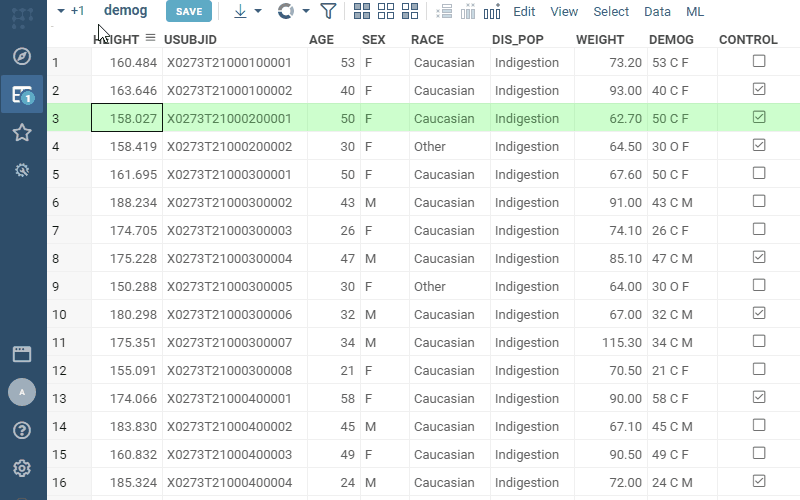Screen dimensions: 800x500
Task: Click the SAVE button
Action: pos(189,12)
